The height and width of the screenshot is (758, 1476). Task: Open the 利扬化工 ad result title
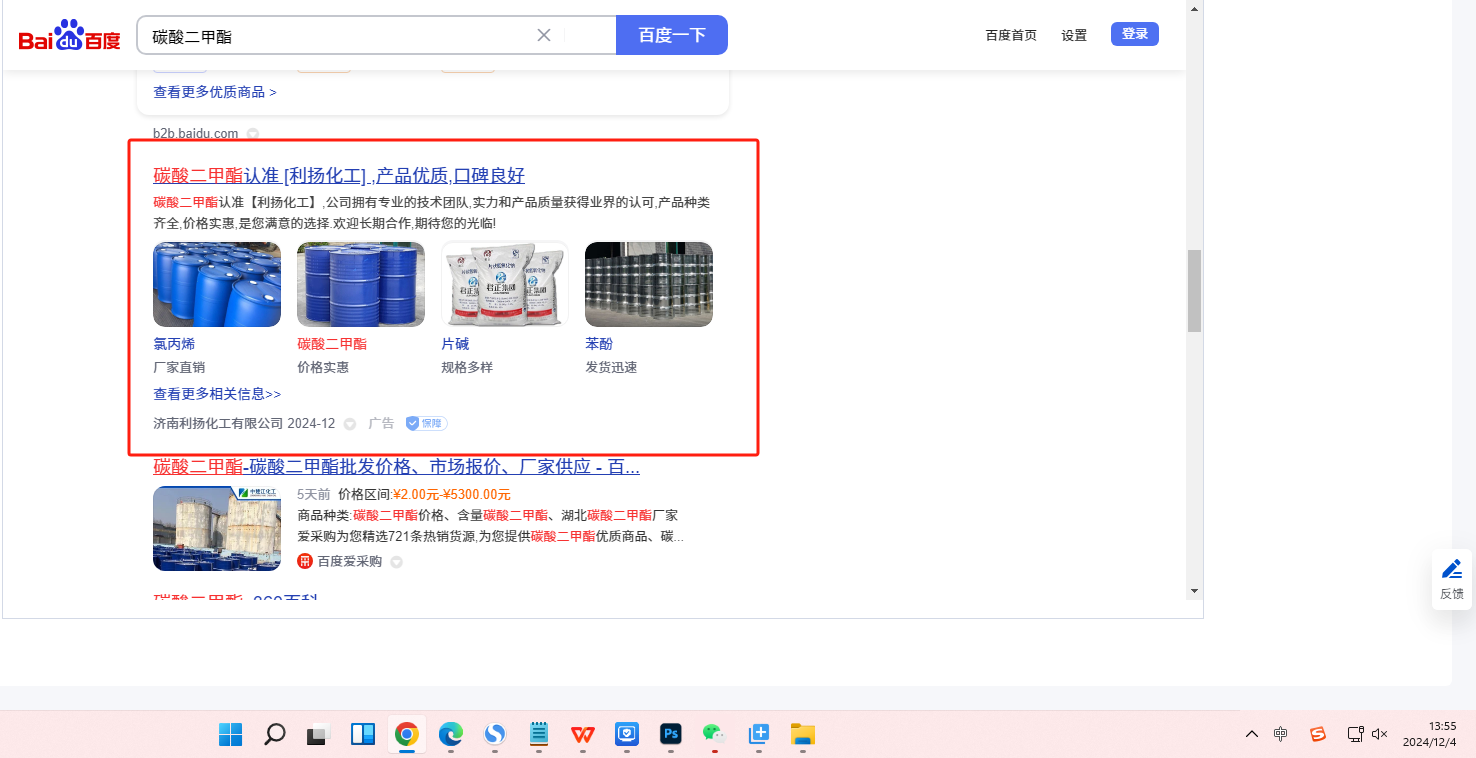(339, 176)
